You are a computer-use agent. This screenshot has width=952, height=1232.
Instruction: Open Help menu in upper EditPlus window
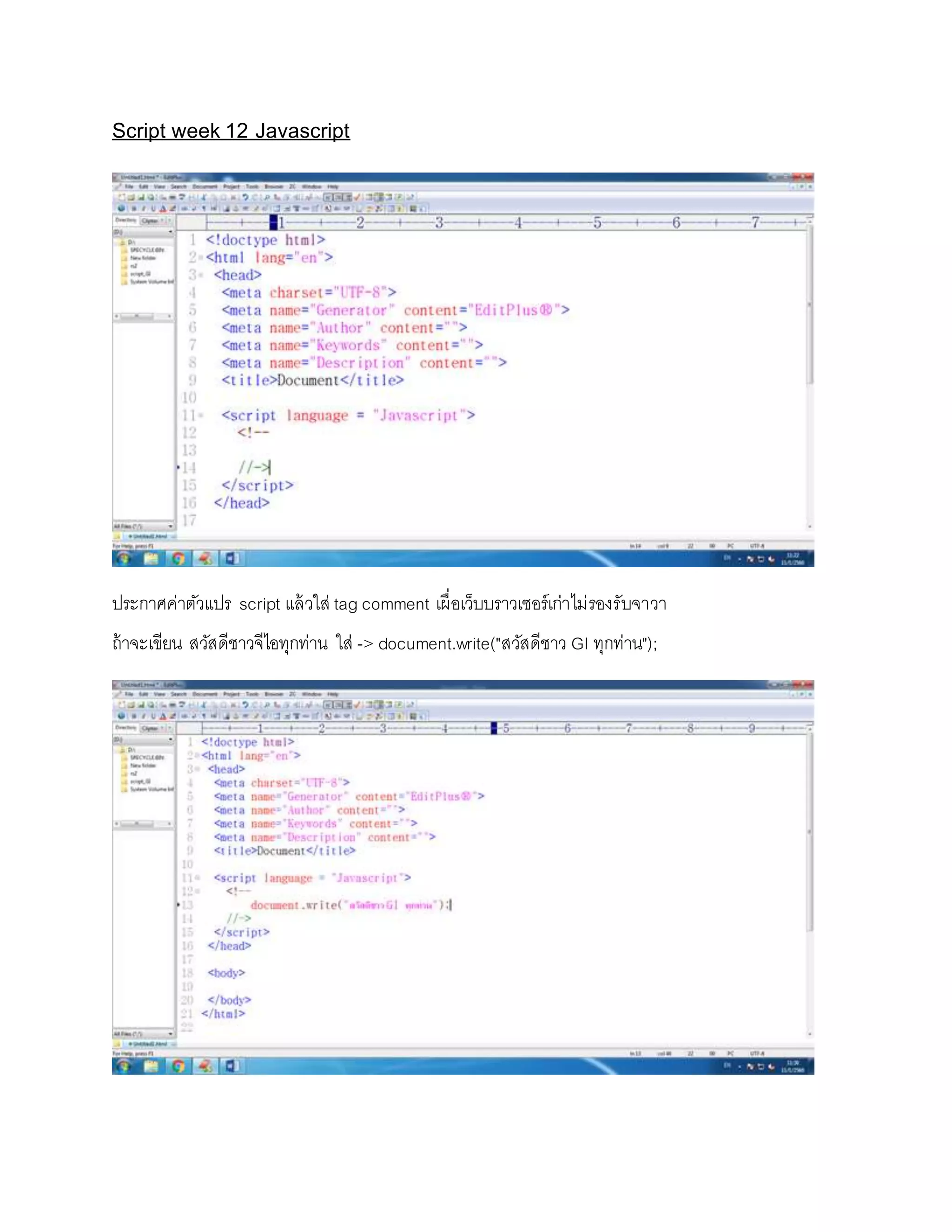coord(333,187)
